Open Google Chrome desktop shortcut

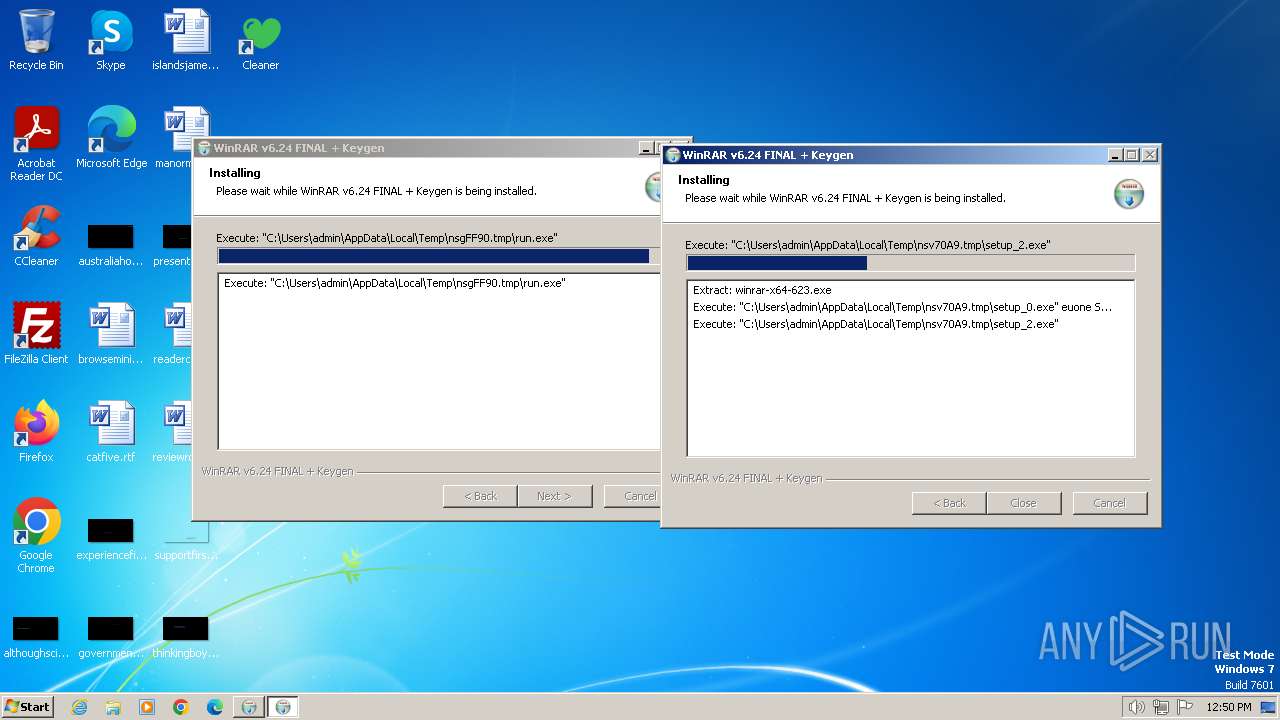(36, 536)
